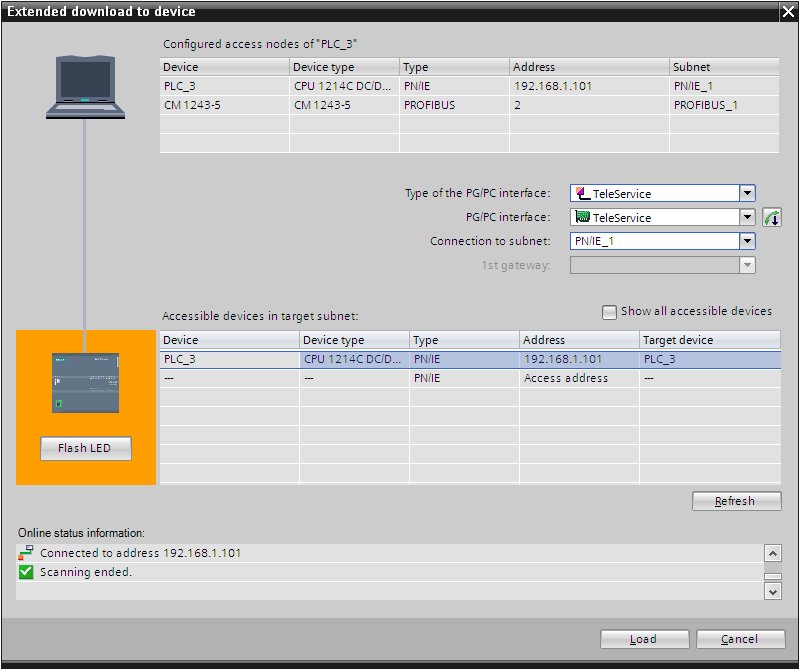Click the Flash LED button
800x670 pixels.
[86, 448]
